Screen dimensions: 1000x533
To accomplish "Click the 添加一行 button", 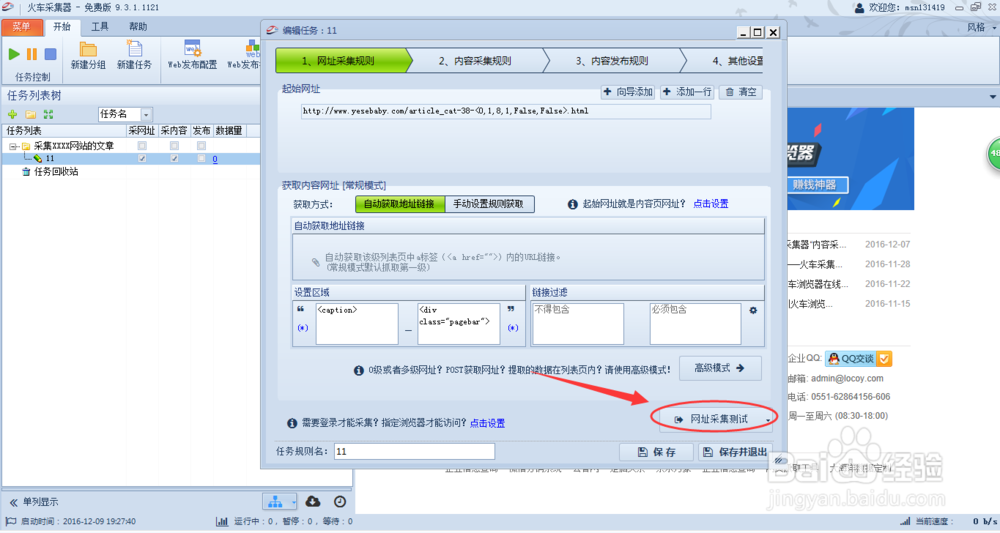I will (688, 92).
